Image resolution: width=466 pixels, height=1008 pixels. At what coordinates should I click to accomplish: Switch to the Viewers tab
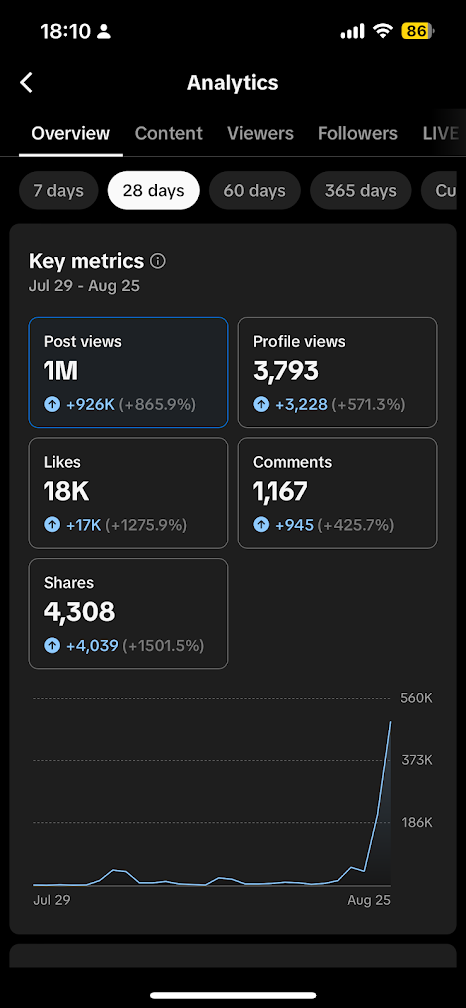260,134
